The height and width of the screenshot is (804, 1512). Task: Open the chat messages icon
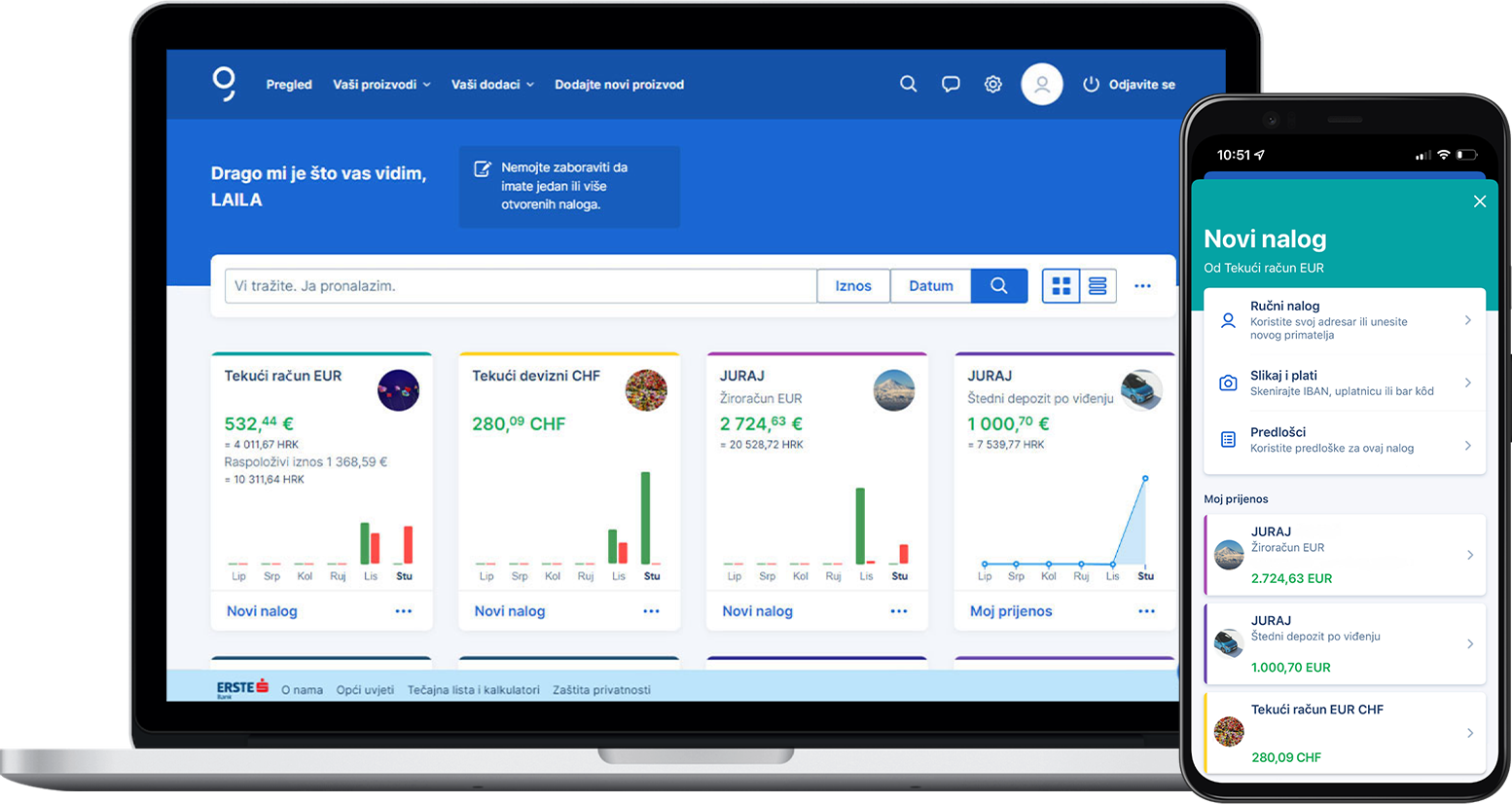coord(951,85)
